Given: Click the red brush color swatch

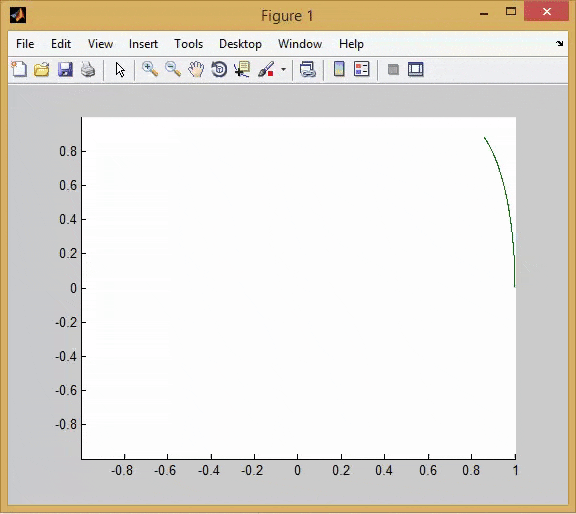Looking at the screenshot, I should (x=271, y=73).
